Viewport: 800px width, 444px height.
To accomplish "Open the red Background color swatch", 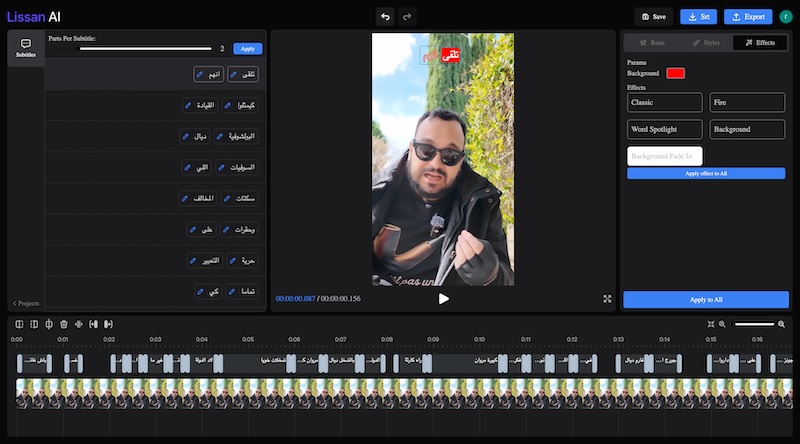I will coord(676,73).
